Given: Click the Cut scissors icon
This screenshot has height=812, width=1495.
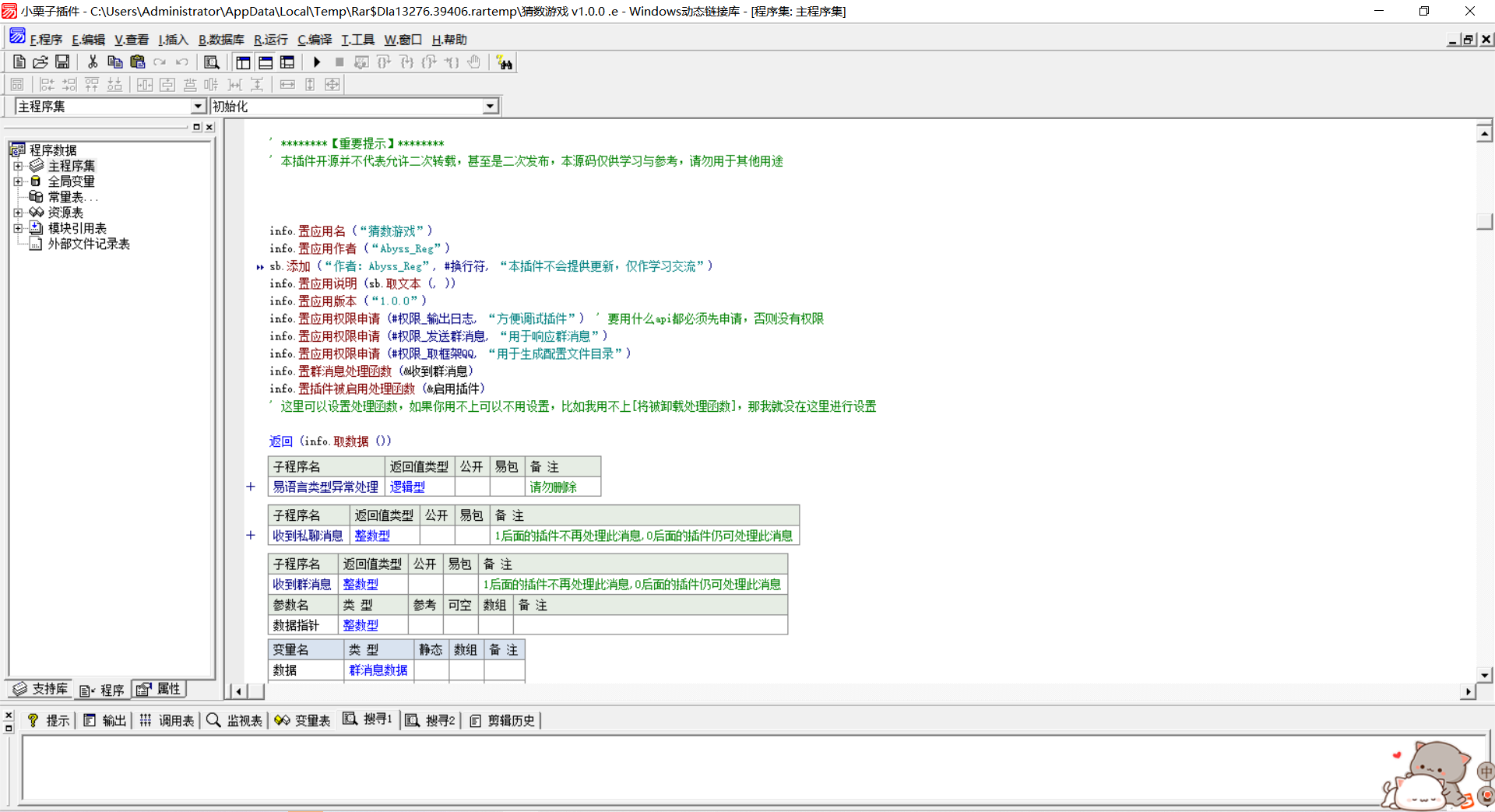Looking at the screenshot, I should point(93,62).
